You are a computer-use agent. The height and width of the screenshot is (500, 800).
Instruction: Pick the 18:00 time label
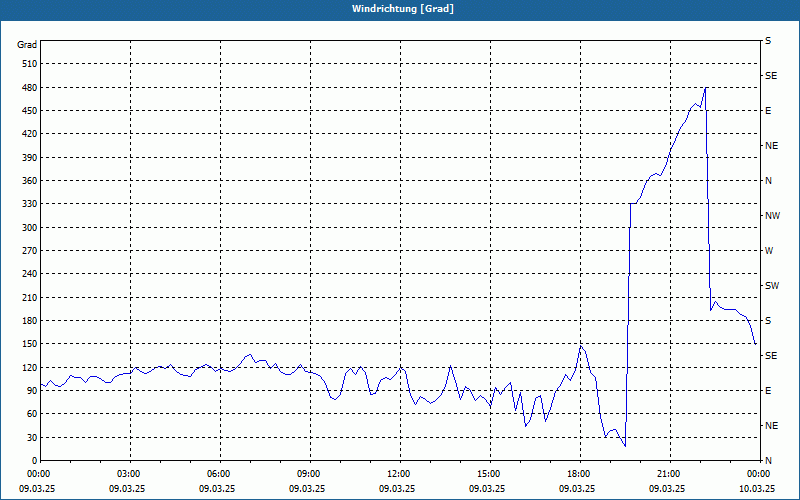581,474
